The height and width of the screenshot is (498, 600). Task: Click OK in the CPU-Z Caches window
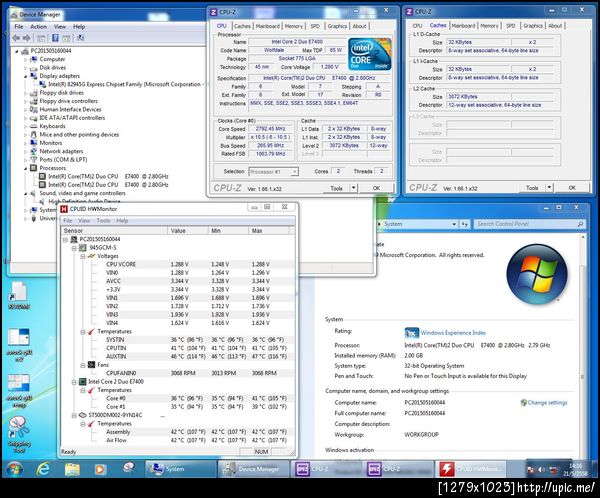572,188
